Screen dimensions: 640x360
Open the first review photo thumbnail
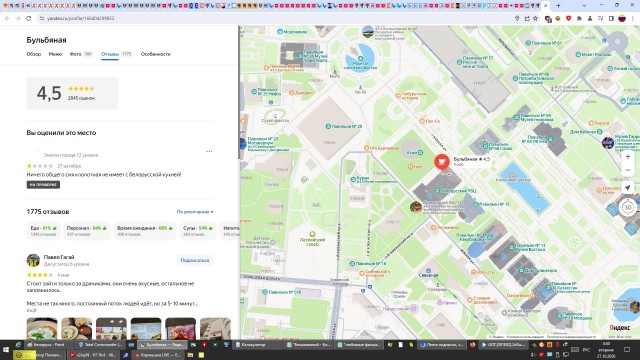click(x=42, y=328)
